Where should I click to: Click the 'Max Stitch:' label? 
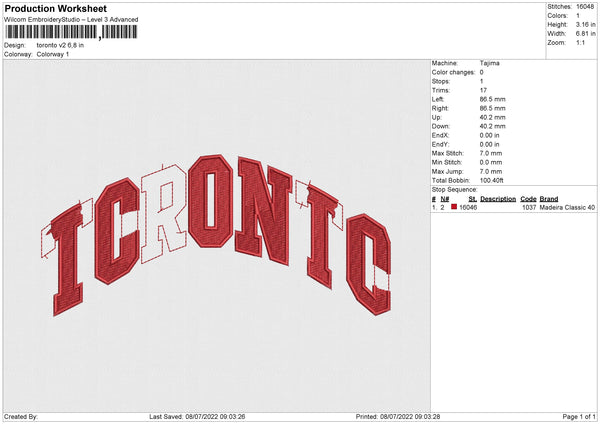[x=448, y=153]
